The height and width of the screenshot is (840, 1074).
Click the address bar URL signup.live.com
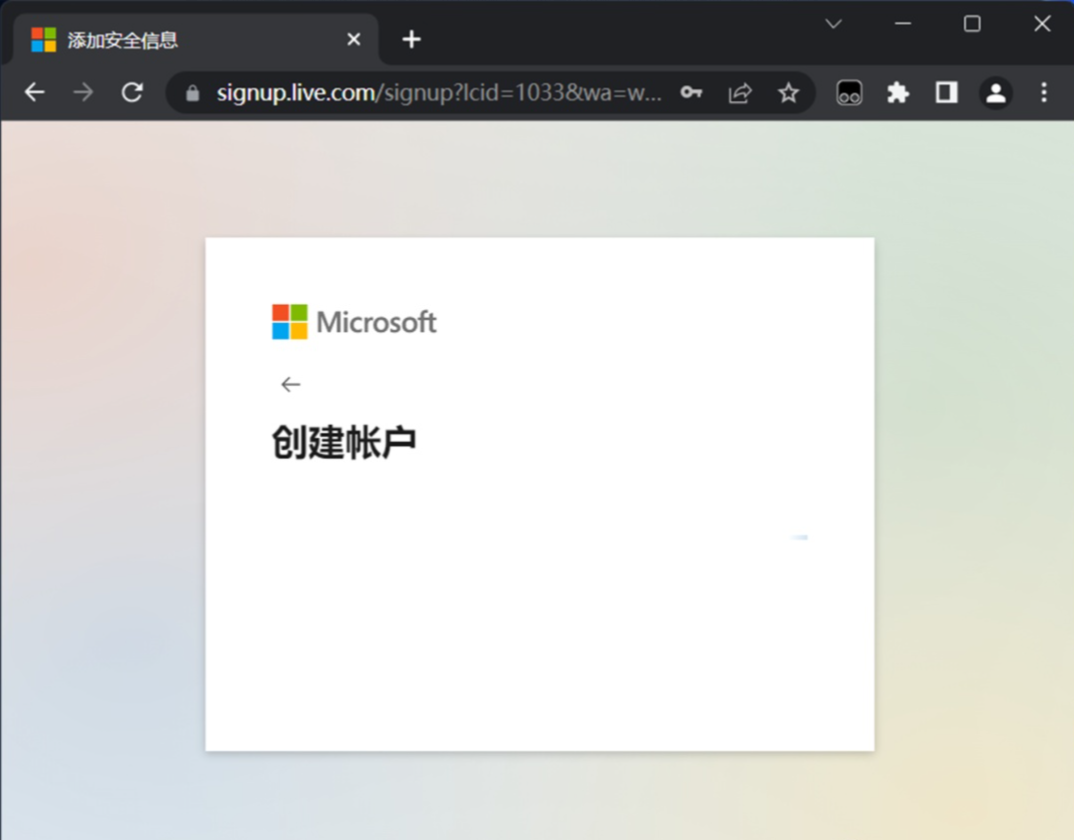439,92
